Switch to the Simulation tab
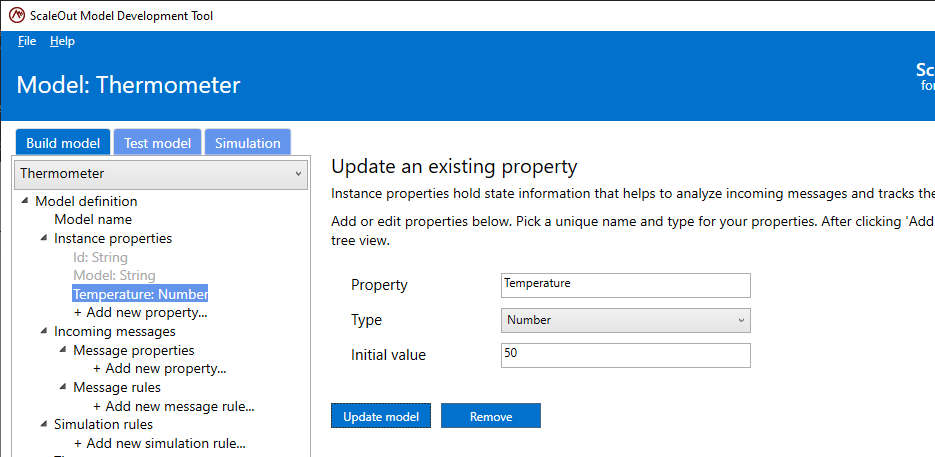935x457 pixels. point(247,143)
